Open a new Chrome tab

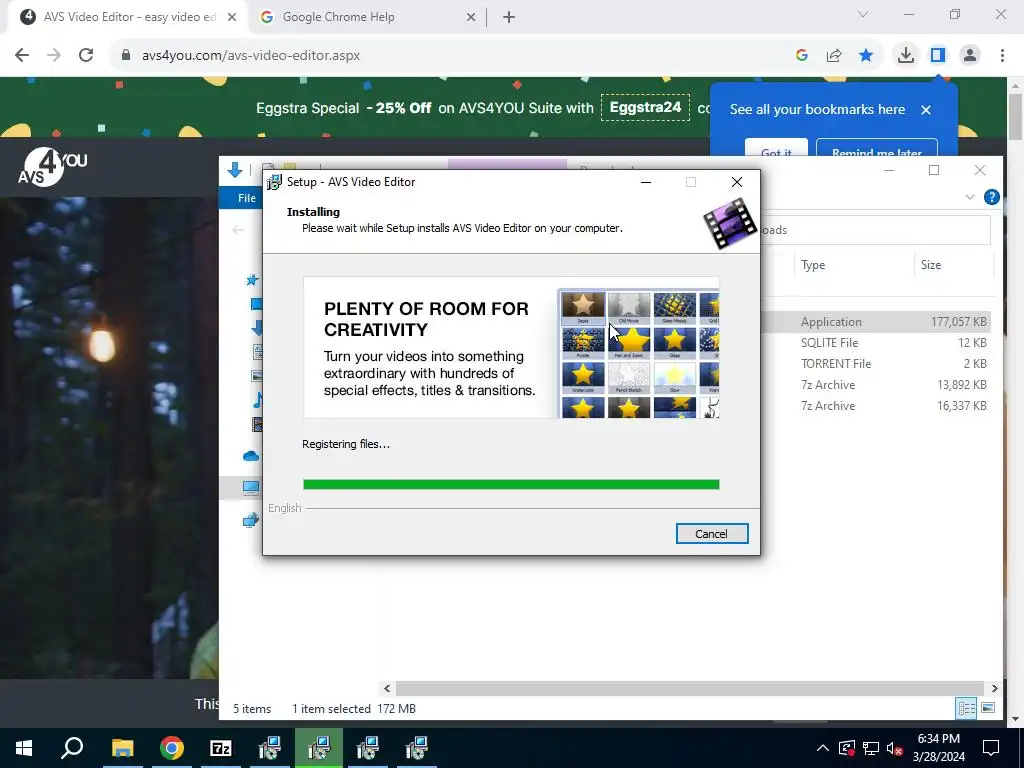tap(509, 18)
